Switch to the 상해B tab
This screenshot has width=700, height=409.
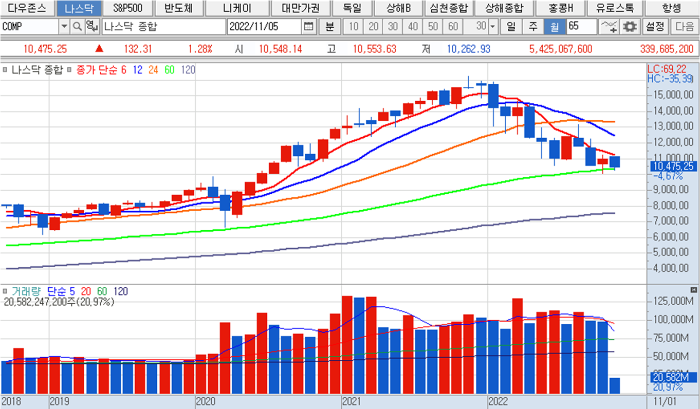pyautogui.click(x=398, y=8)
